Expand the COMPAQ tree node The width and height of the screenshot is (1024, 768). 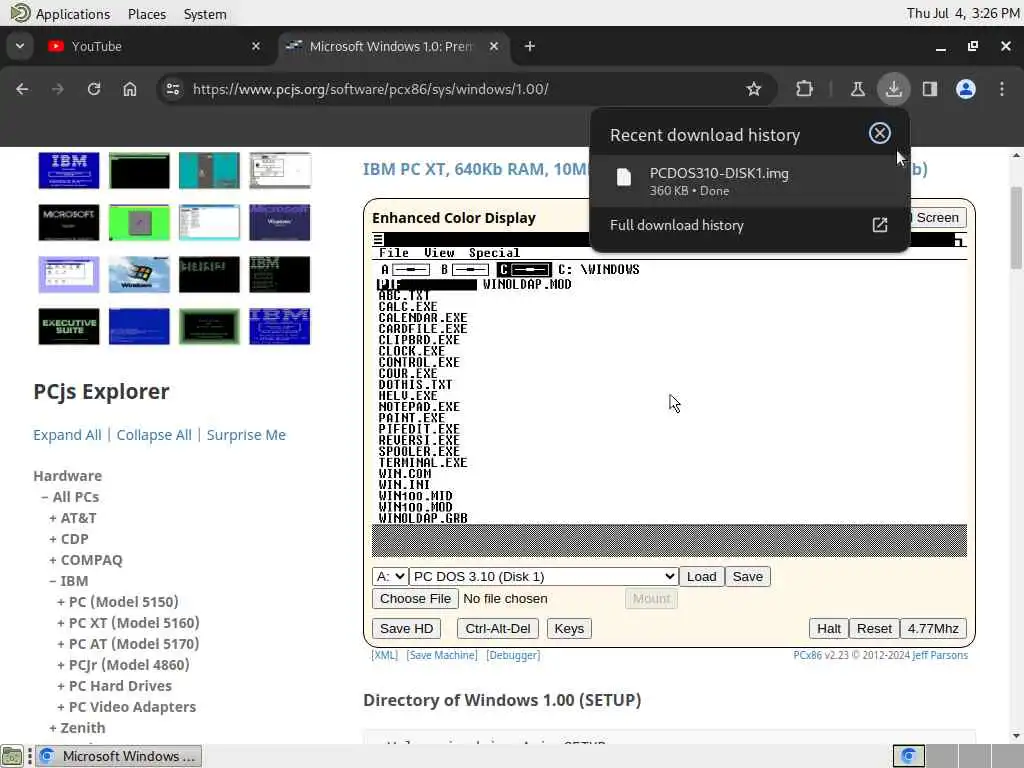86,560
